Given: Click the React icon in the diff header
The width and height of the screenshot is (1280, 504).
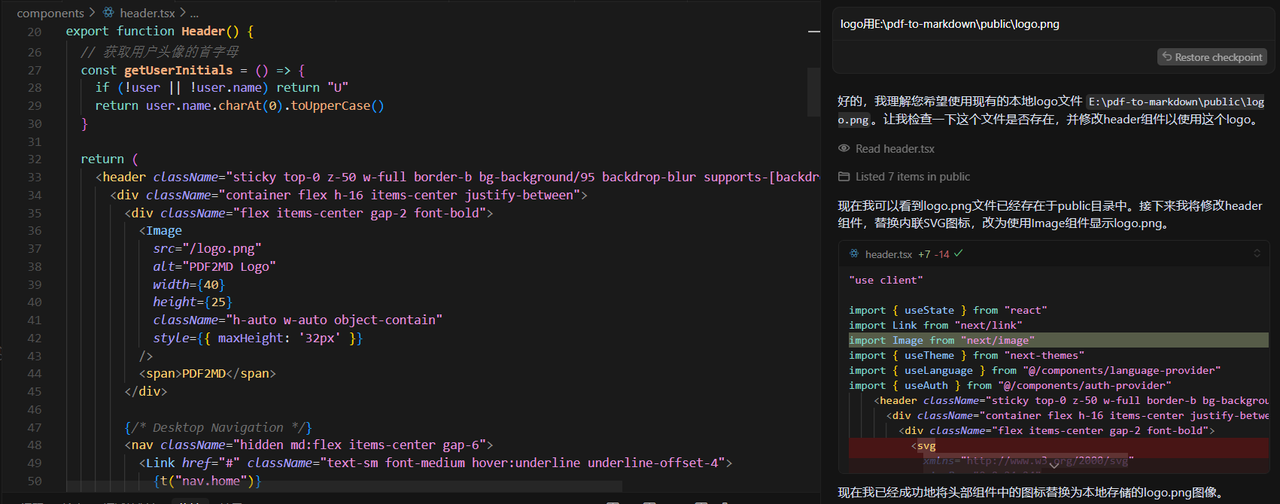Looking at the screenshot, I should coord(854,255).
